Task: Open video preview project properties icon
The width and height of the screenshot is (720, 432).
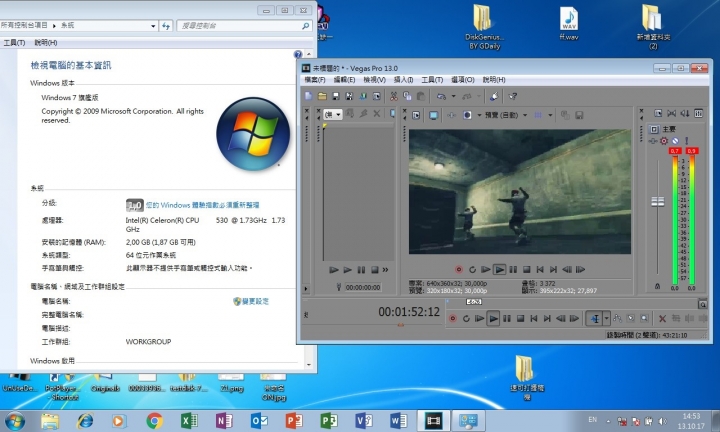Action: point(416,115)
